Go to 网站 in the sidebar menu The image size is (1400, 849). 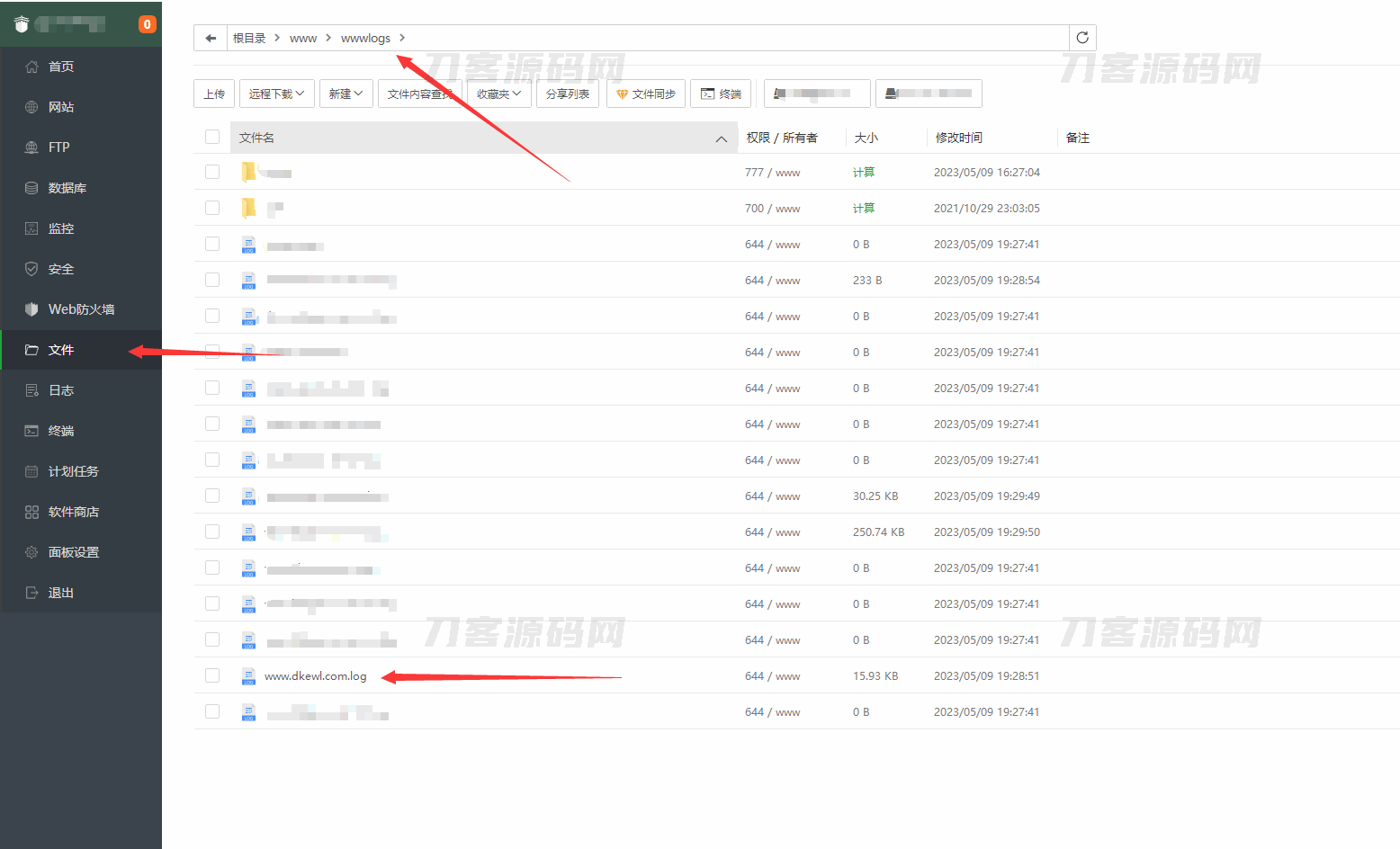(60, 107)
